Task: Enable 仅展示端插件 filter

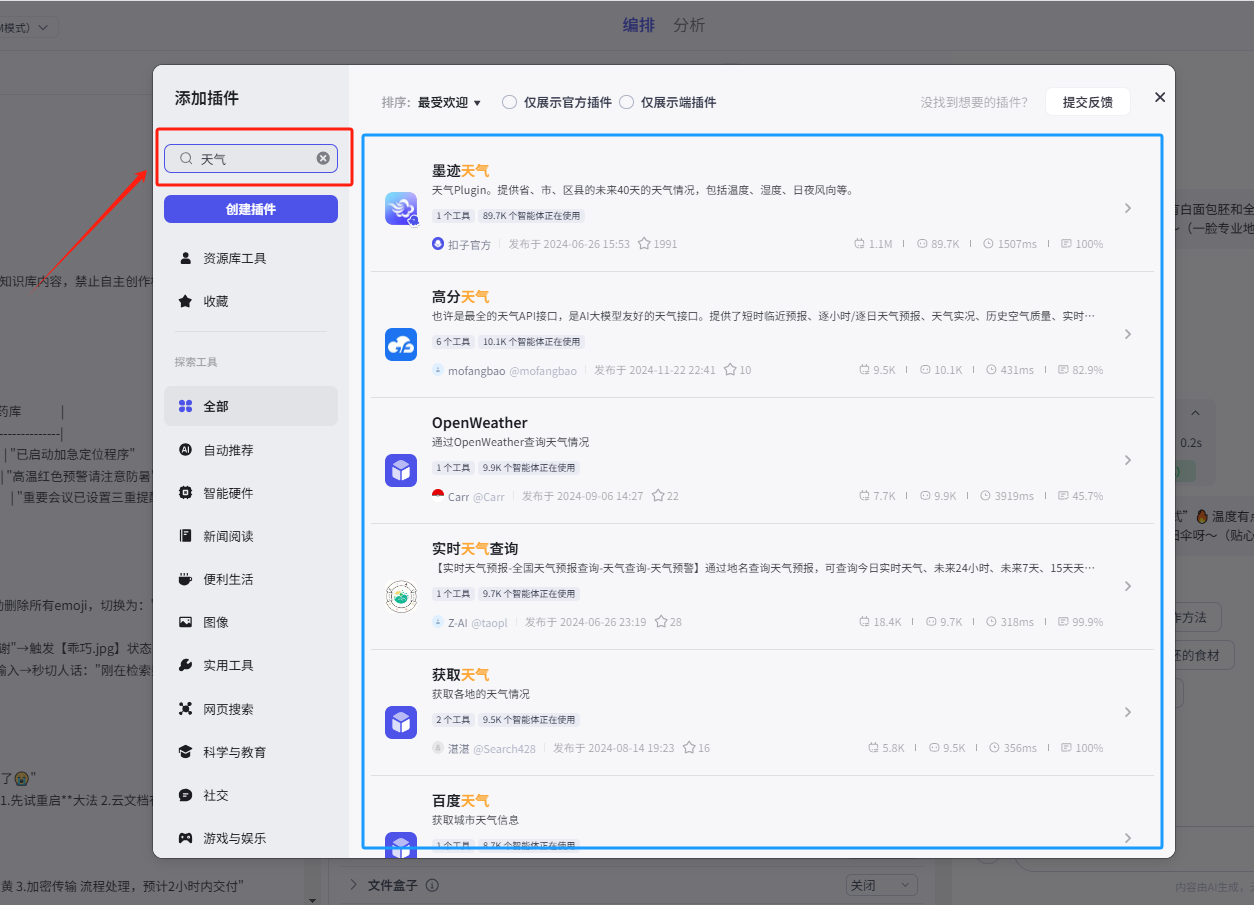Action: tap(627, 102)
